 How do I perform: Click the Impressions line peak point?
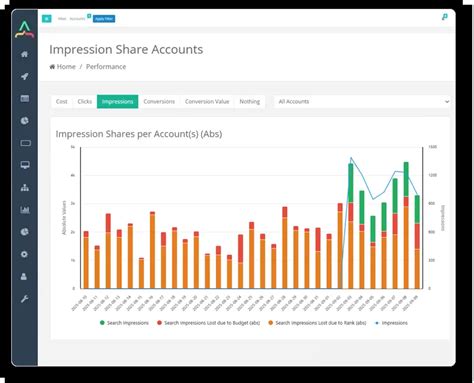pos(351,158)
